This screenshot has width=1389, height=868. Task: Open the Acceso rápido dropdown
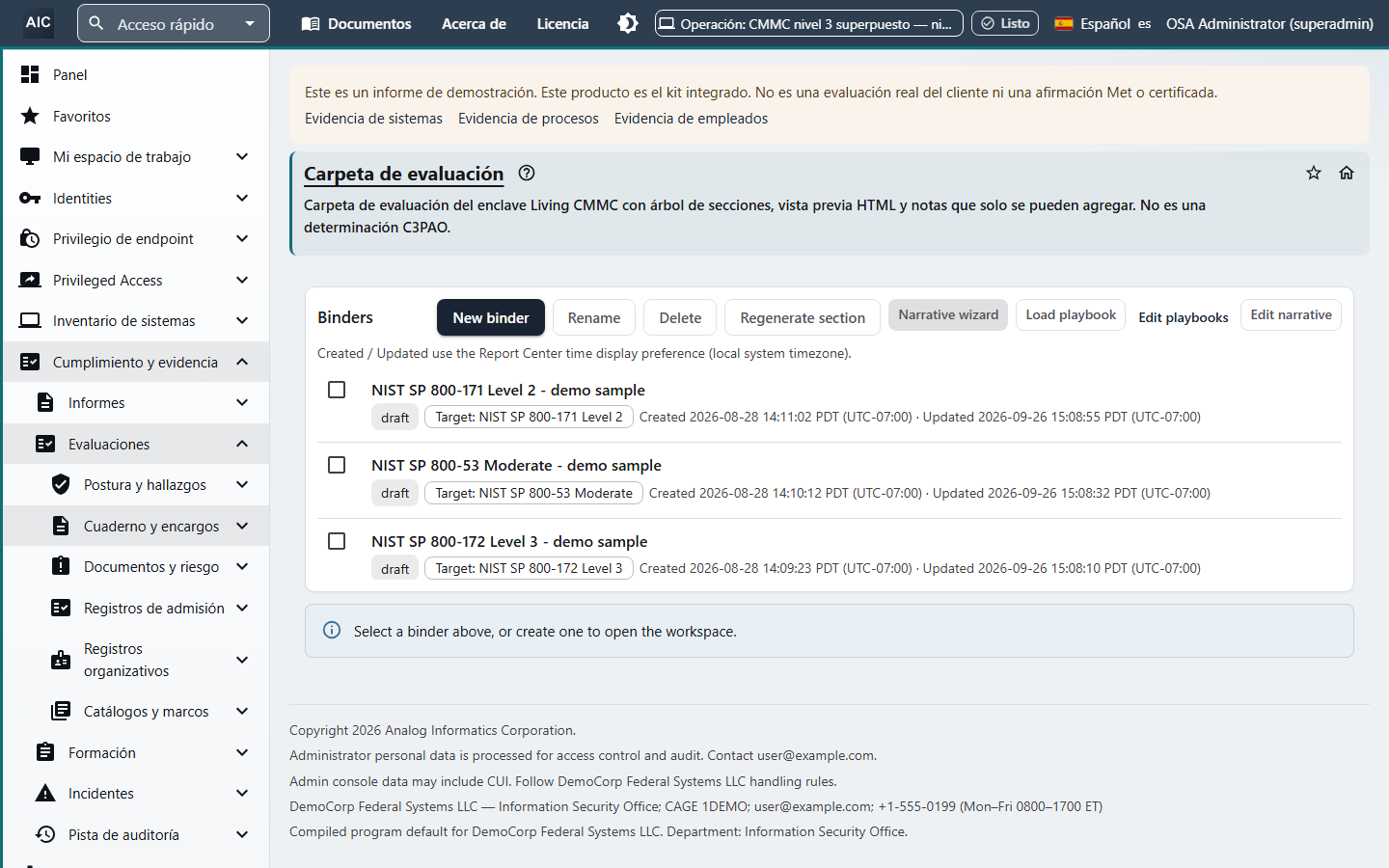pos(174,23)
